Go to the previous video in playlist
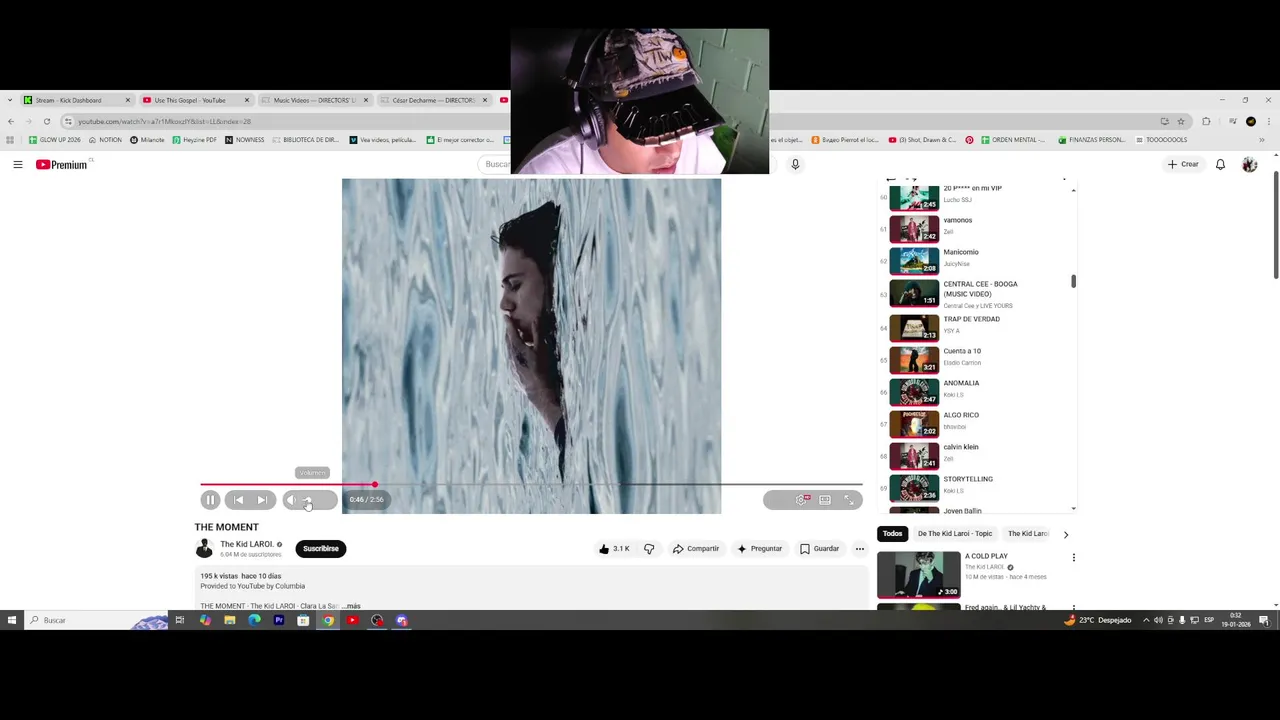 238,500
